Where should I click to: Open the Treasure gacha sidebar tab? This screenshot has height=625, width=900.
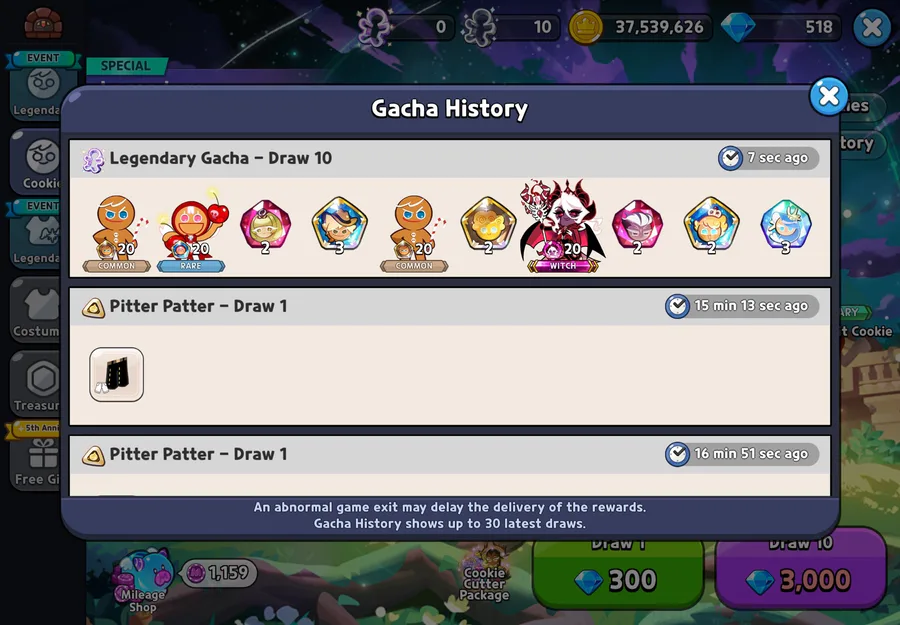pos(36,384)
